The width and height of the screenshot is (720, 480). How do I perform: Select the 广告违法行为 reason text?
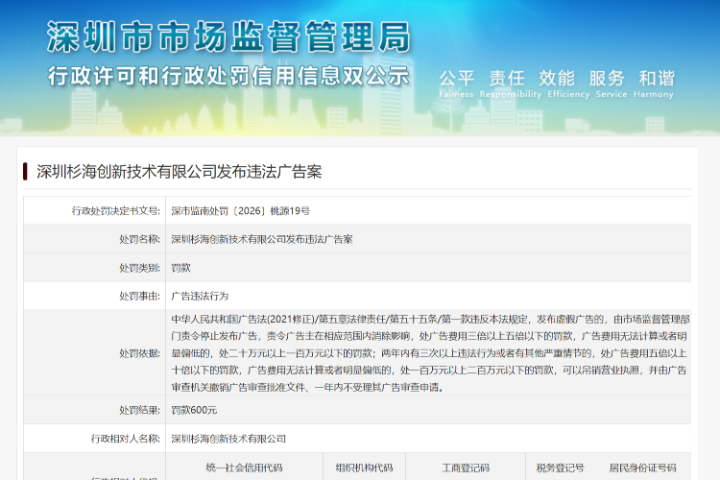pyautogui.click(x=200, y=296)
